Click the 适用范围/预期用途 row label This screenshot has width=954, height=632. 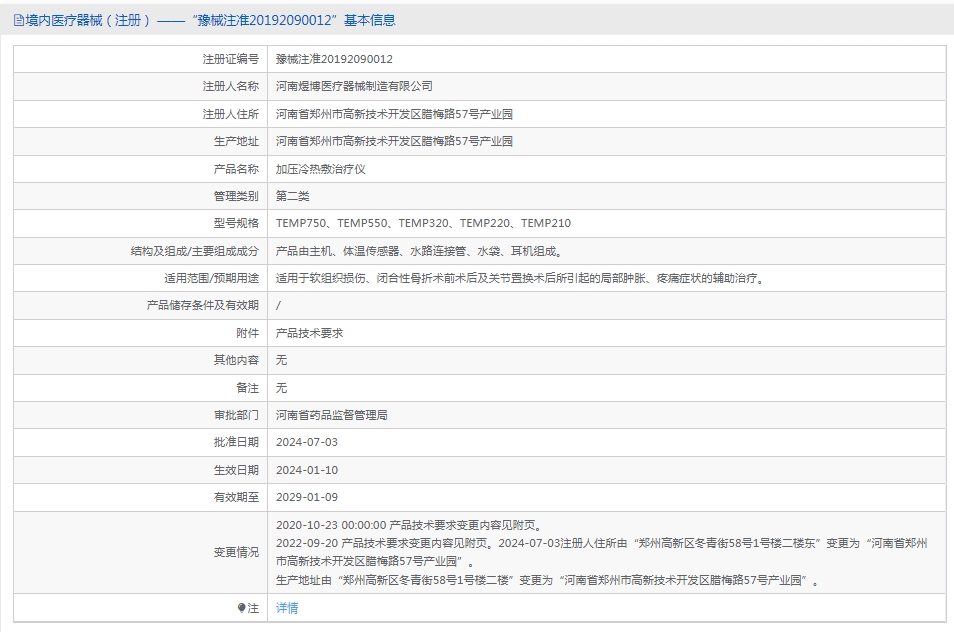click(211, 278)
